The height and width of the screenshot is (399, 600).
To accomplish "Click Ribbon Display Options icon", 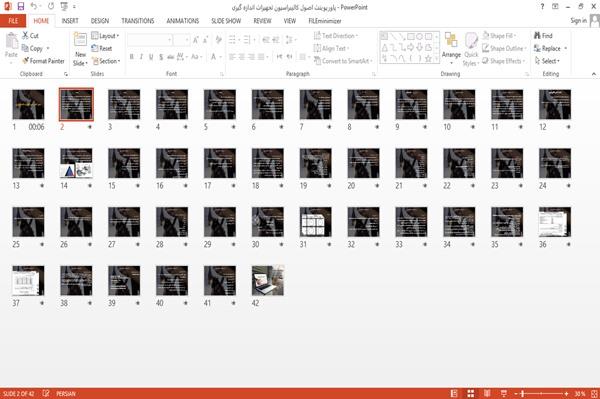I will pyautogui.click(x=555, y=7).
